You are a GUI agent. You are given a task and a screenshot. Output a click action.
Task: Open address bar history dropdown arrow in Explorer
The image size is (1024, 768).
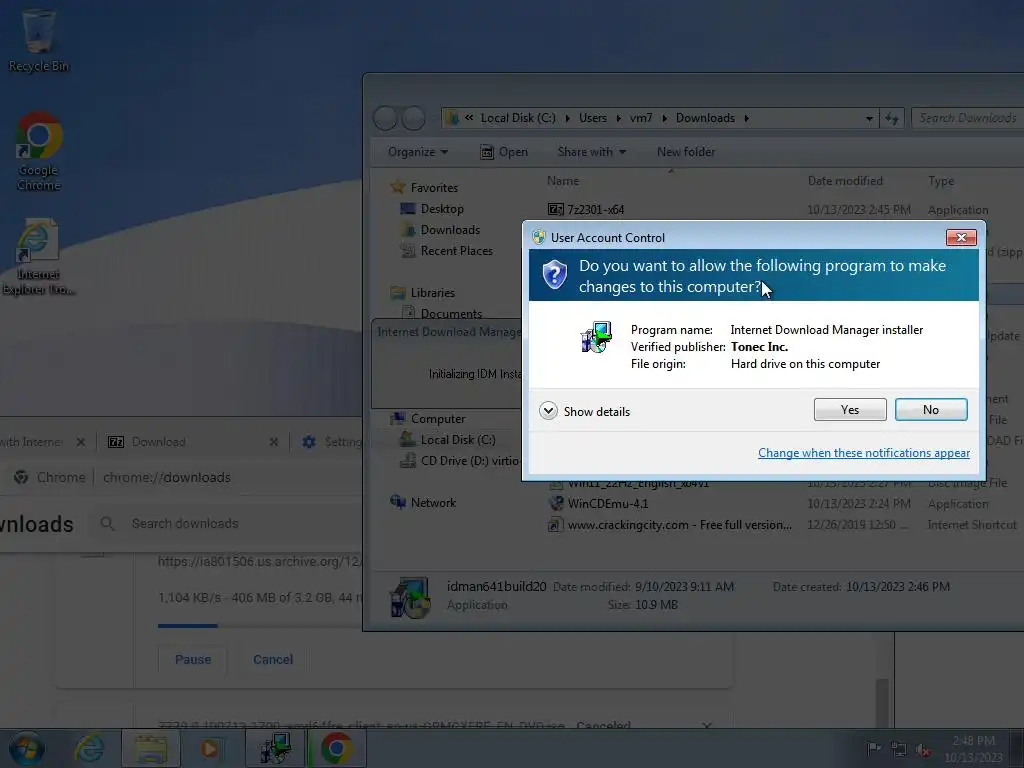pos(869,119)
